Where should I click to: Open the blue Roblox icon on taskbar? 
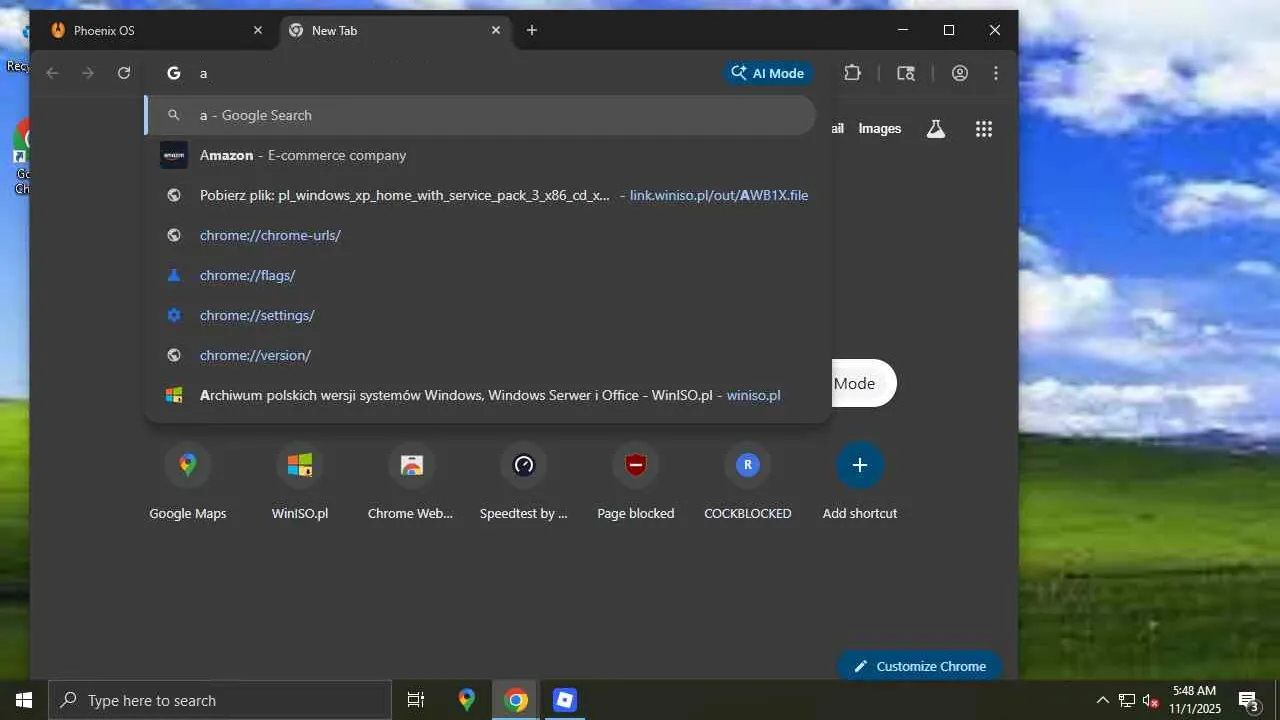(565, 700)
